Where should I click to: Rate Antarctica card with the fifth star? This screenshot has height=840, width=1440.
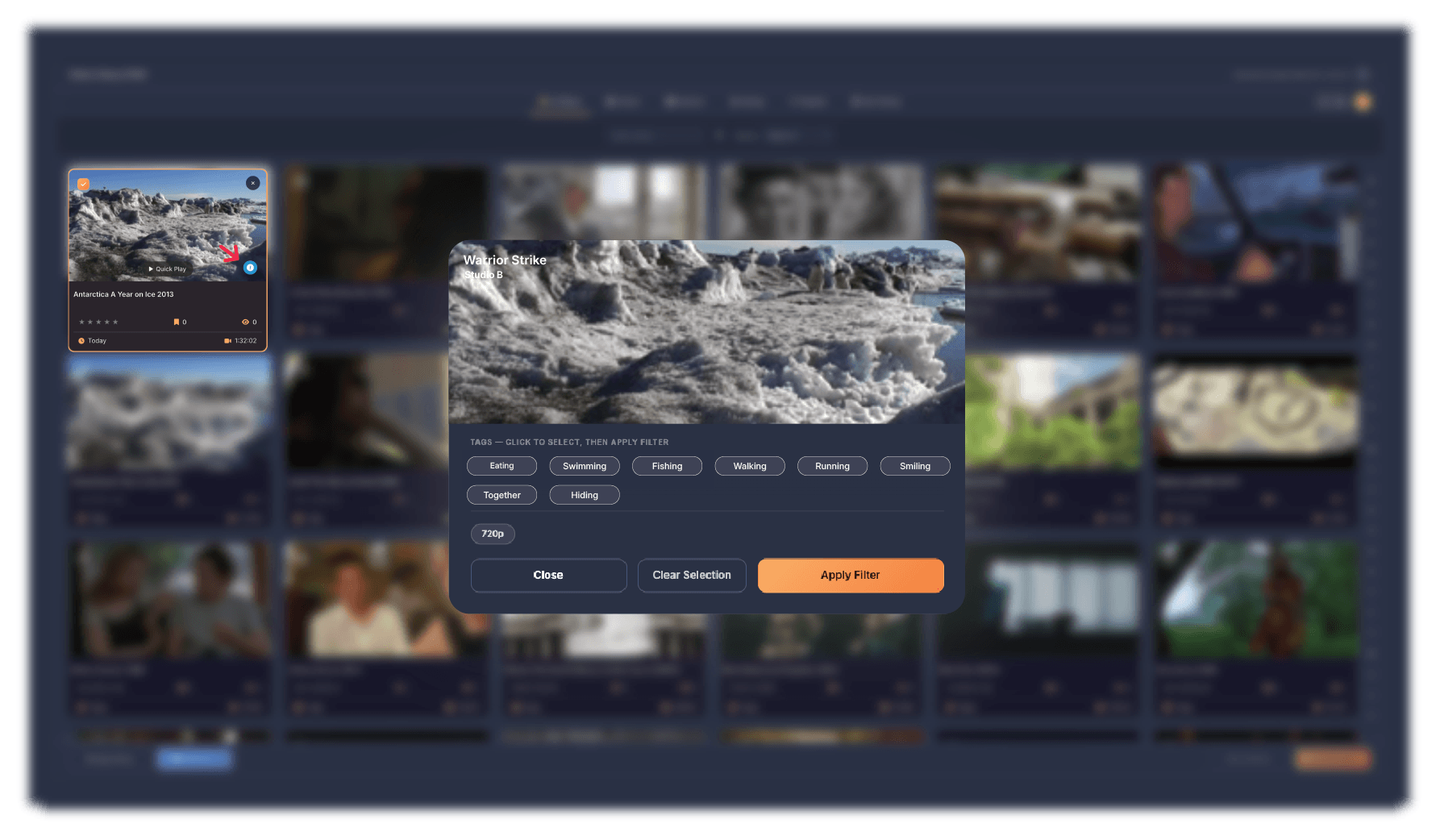click(116, 322)
